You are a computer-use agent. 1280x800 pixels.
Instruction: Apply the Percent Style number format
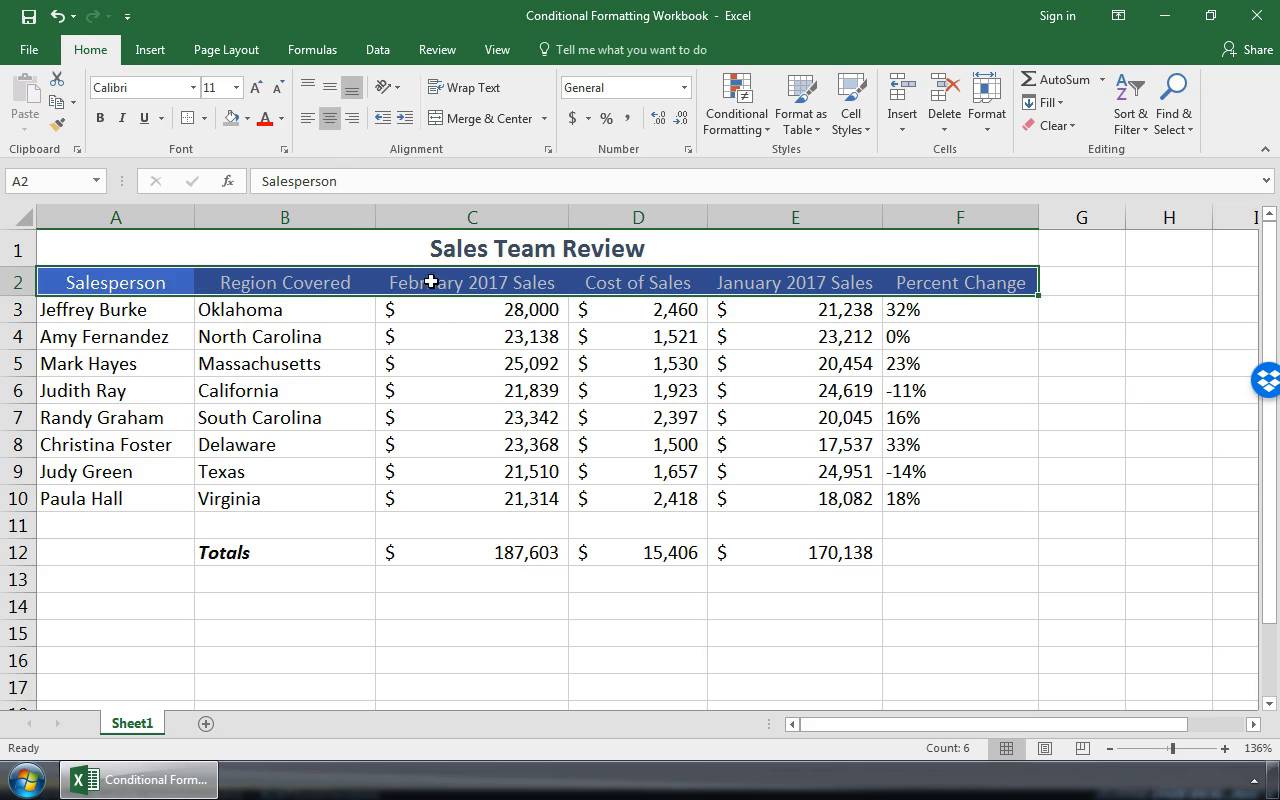pyautogui.click(x=606, y=117)
